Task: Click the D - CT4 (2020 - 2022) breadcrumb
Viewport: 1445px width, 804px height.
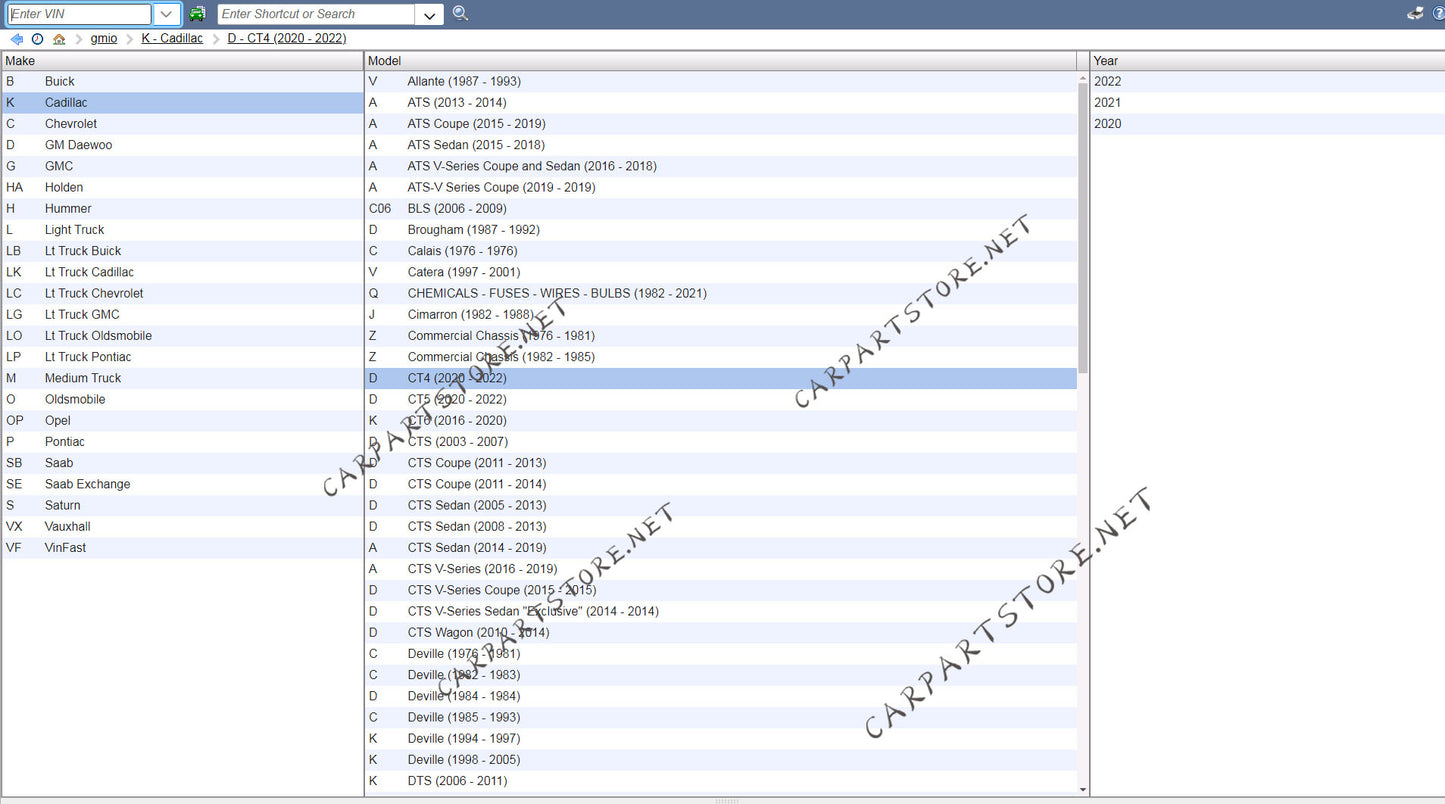Action: tap(287, 39)
